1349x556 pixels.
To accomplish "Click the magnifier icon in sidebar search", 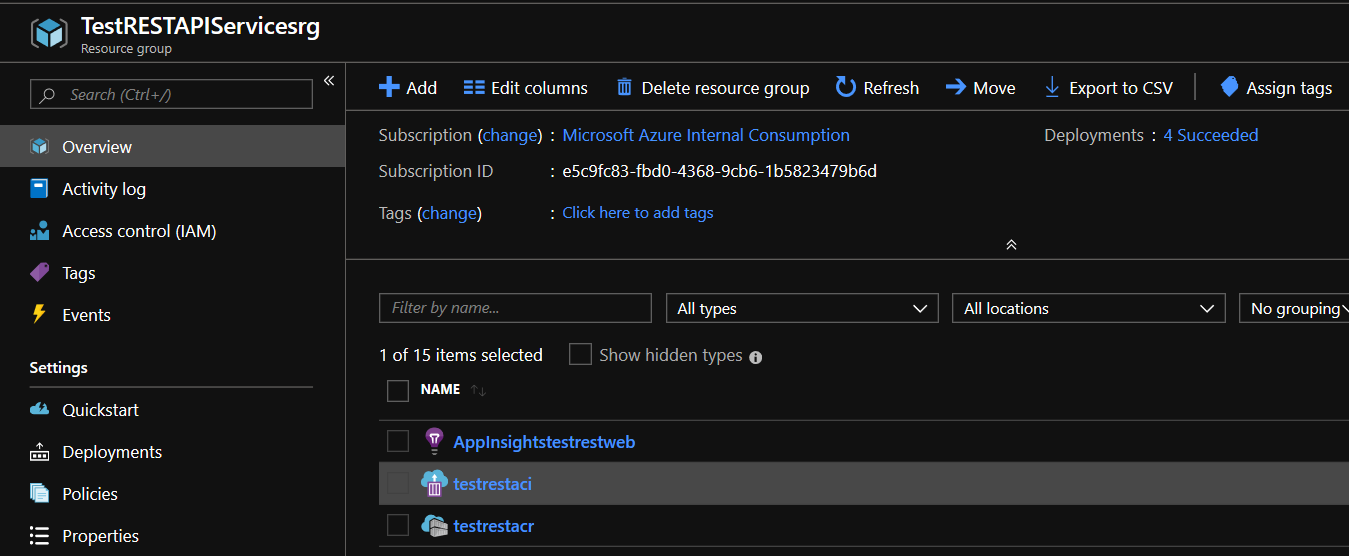I will tap(47, 95).
